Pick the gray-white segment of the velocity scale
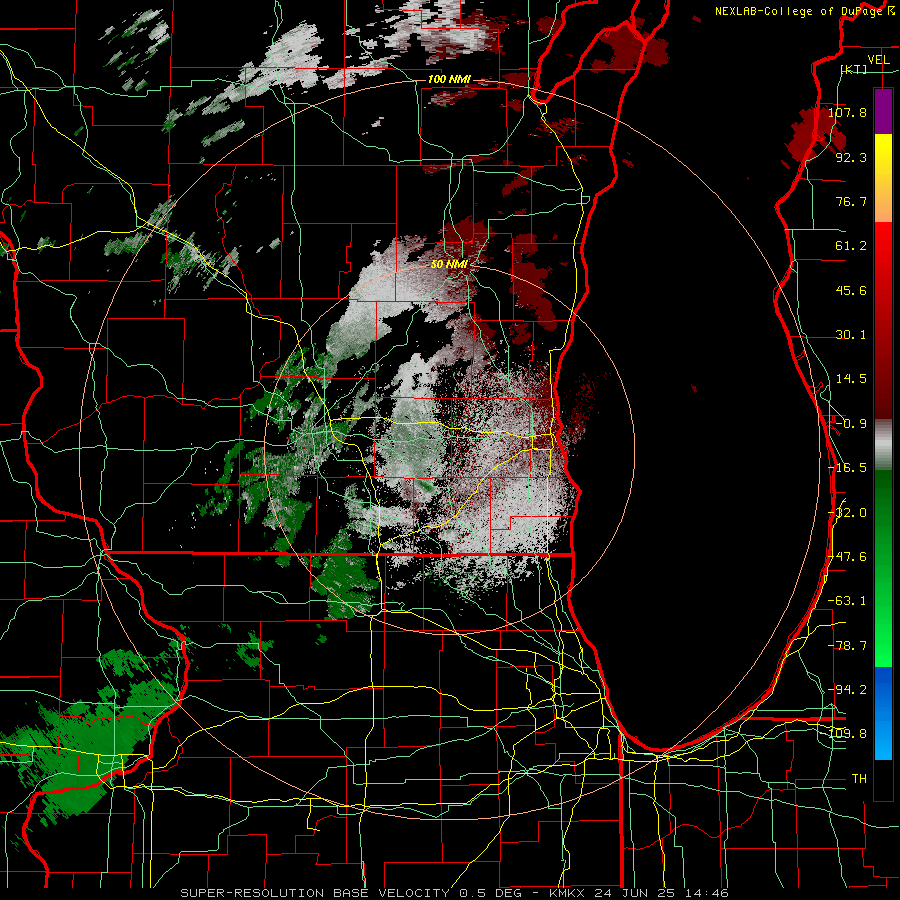 pos(883,445)
